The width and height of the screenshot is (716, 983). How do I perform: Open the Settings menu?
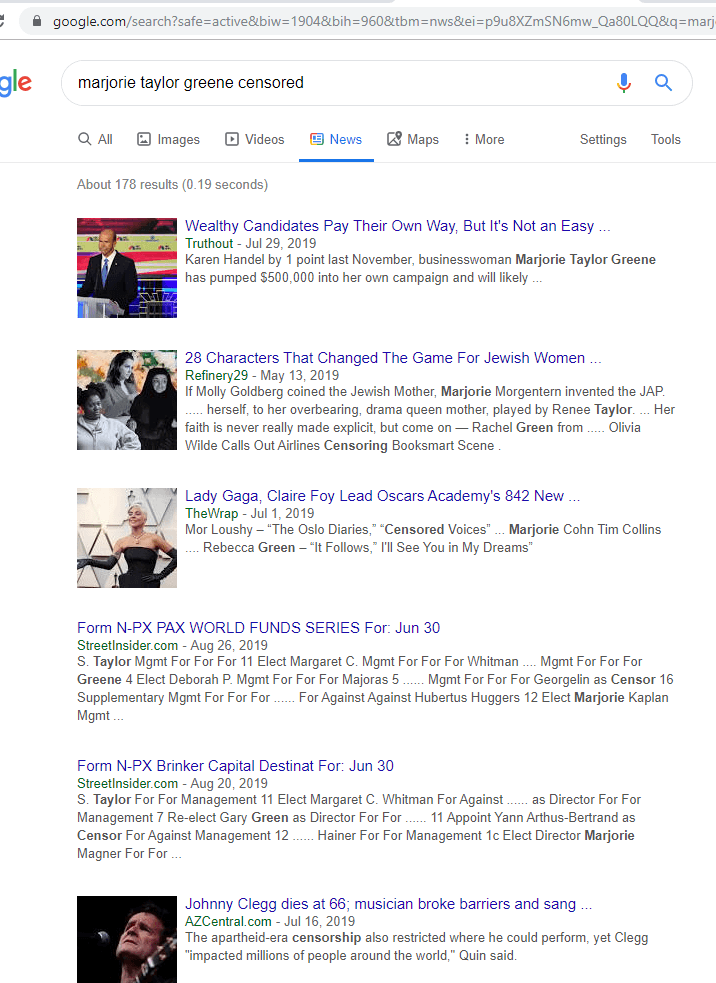pos(603,140)
